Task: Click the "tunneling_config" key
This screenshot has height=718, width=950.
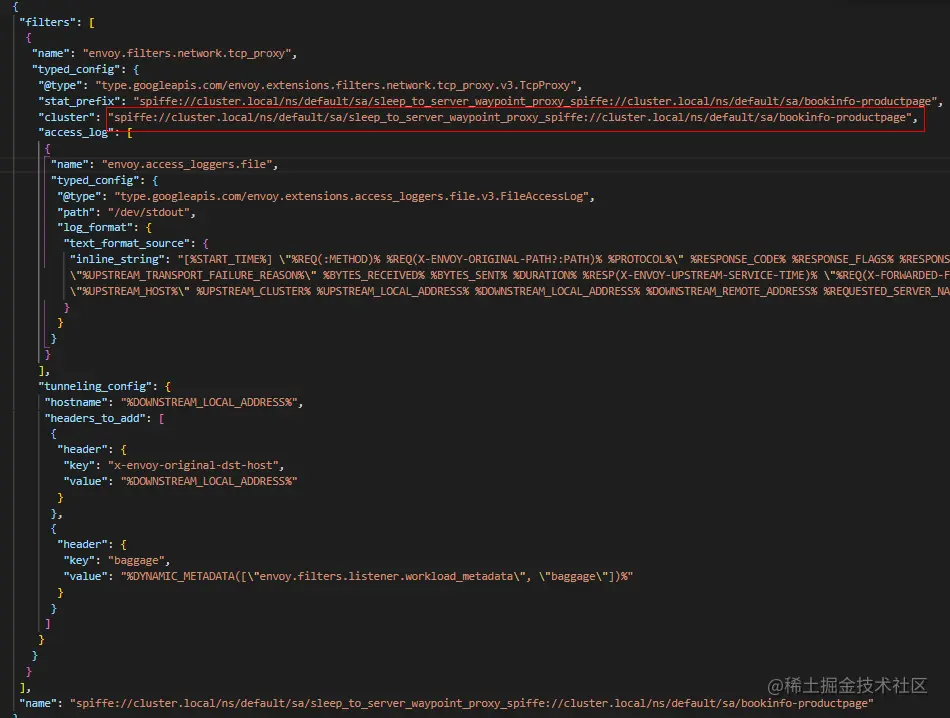Action: coord(95,386)
